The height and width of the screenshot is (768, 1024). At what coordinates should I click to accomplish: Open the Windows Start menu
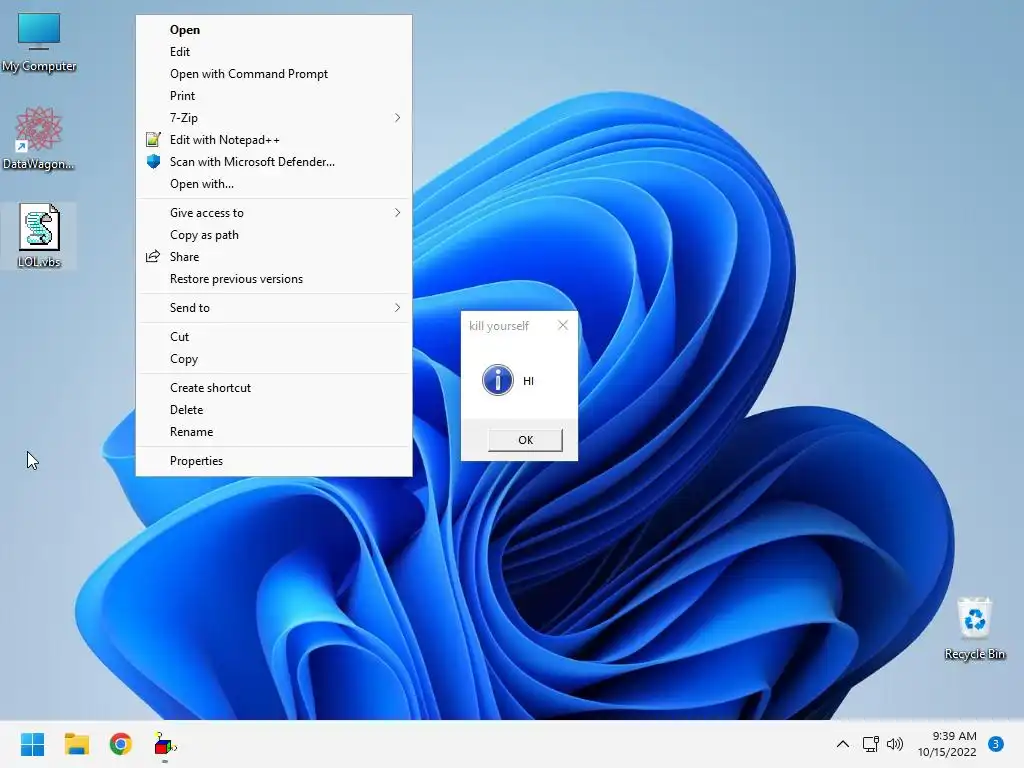[x=32, y=744]
